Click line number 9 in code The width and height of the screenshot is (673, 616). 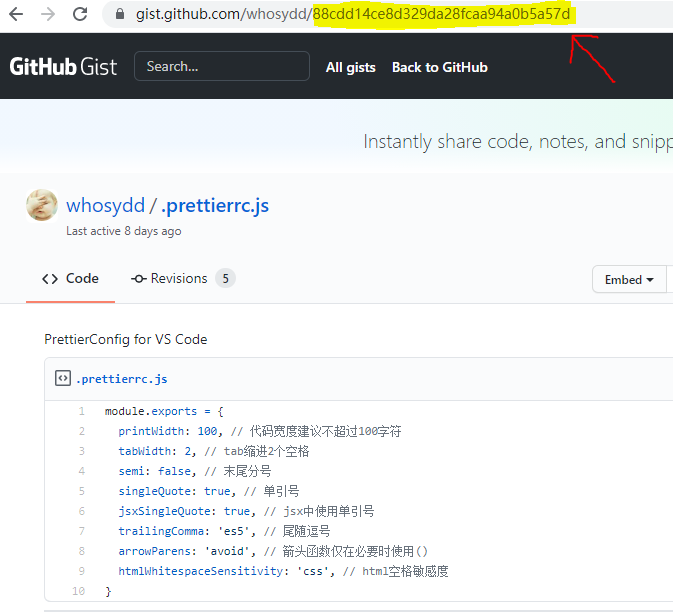tap(82, 571)
